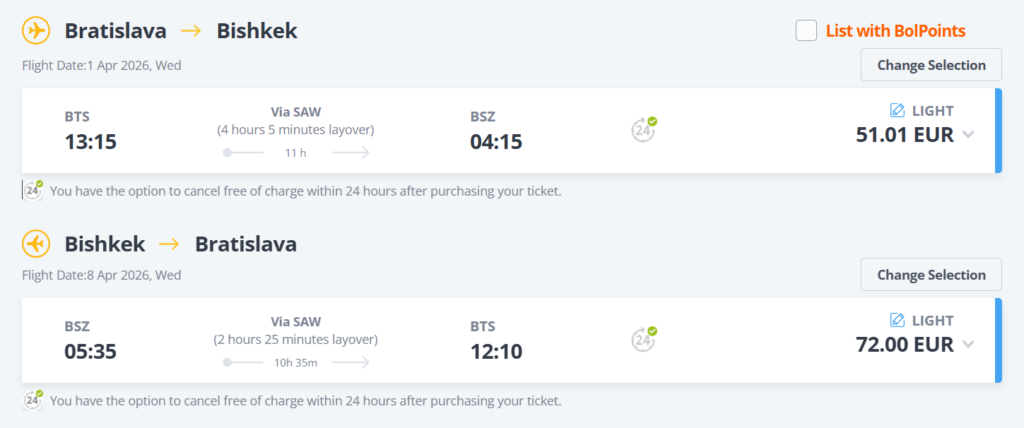Click the 51.01 EUR price
Image resolution: width=1024 pixels, height=428 pixels.
[x=904, y=135]
